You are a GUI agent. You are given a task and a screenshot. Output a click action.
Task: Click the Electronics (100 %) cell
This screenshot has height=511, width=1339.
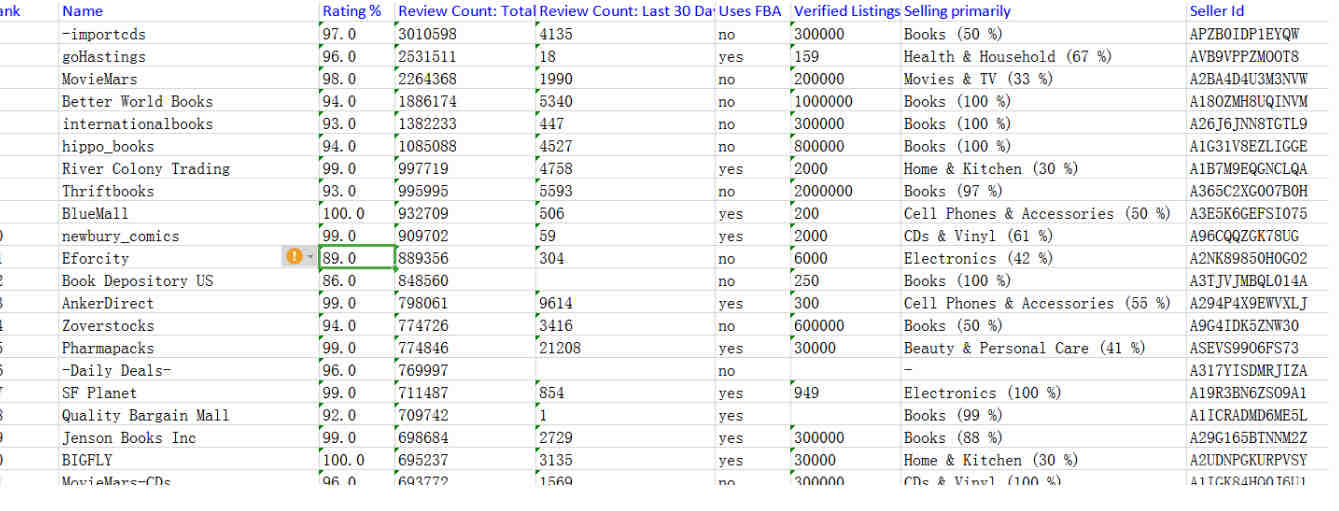982,393
